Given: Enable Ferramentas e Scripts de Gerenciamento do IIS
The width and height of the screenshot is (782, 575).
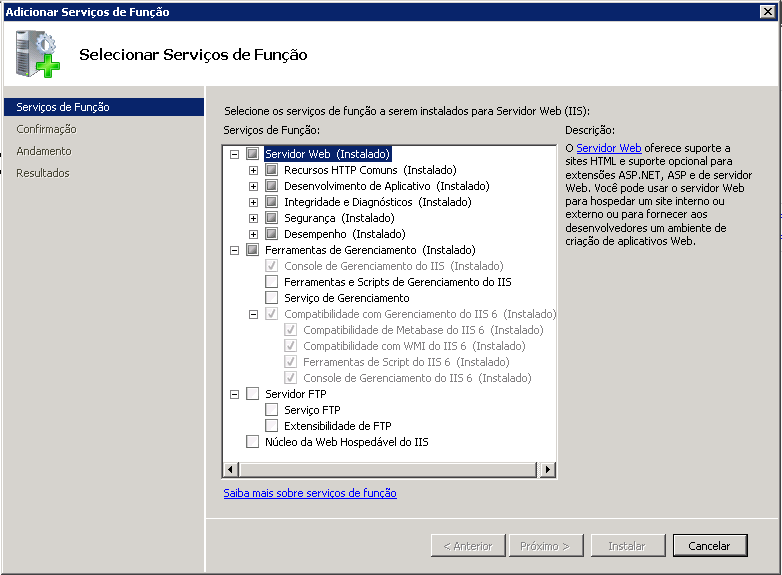Looking at the screenshot, I should click(x=271, y=282).
